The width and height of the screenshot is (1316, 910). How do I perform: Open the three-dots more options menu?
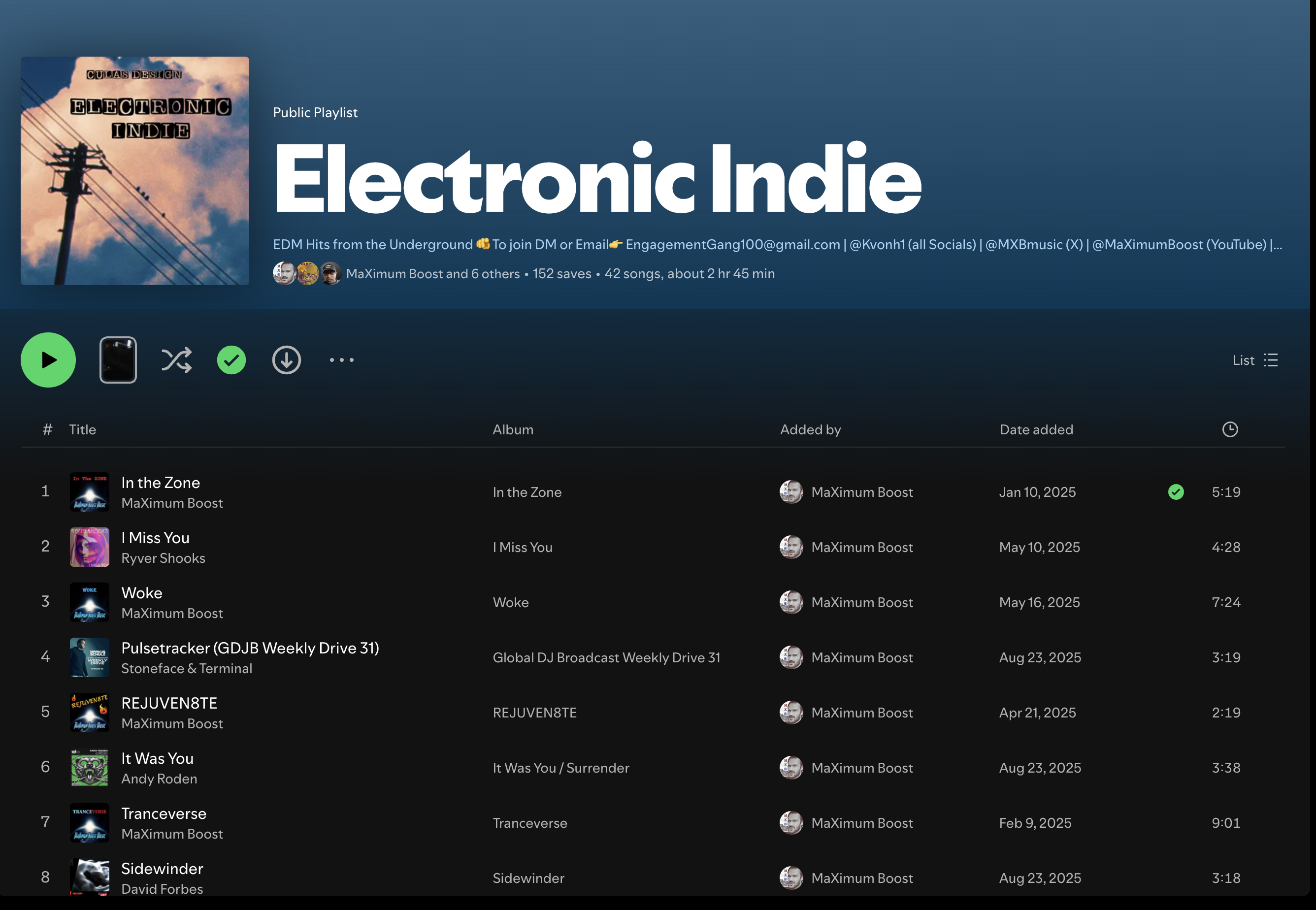341,360
